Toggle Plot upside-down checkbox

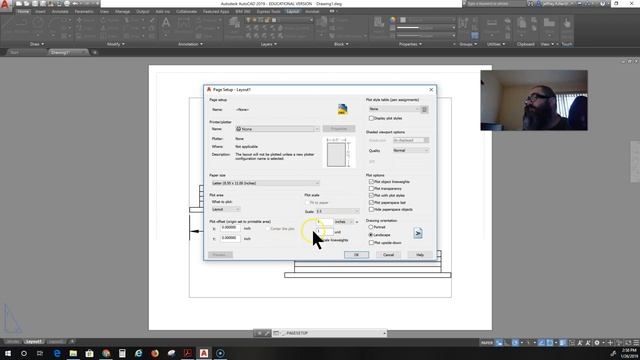(x=371, y=242)
